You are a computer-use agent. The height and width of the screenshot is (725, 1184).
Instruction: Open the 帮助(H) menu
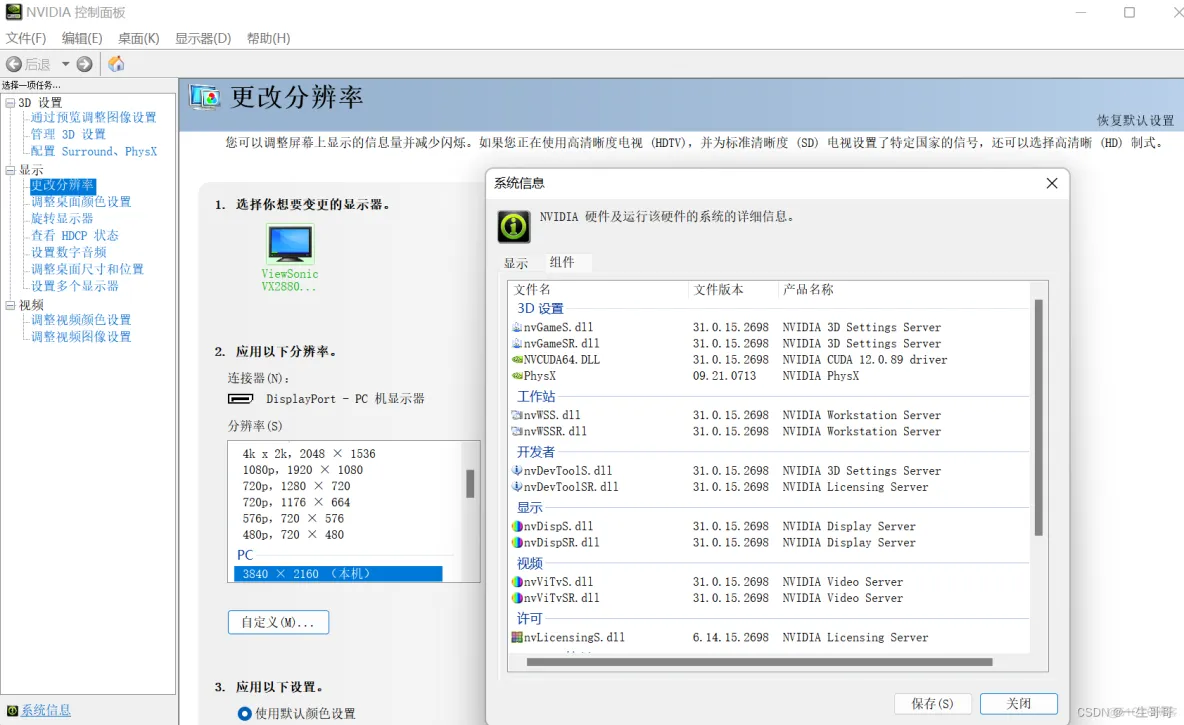click(x=268, y=38)
